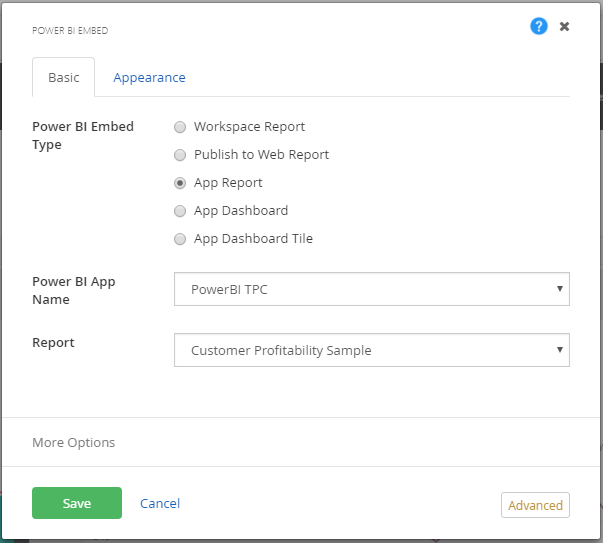Click the green Save button
The image size is (603, 543).
[x=77, y=503]
